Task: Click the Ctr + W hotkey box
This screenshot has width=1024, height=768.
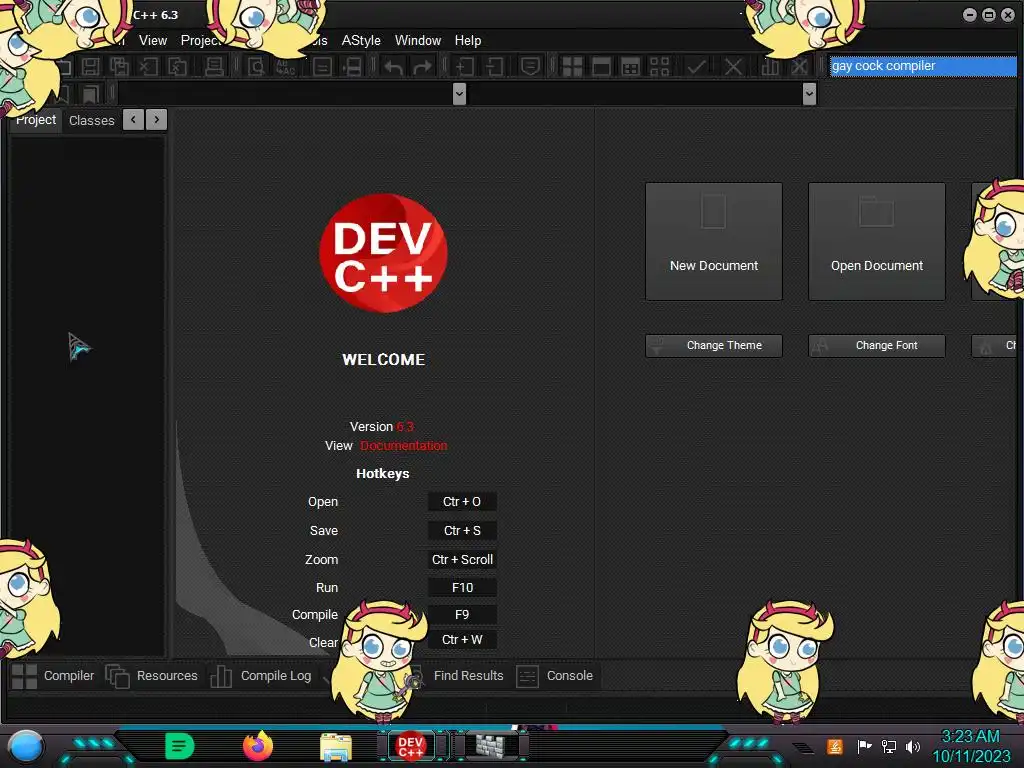Action: click(x=462, y=639)
